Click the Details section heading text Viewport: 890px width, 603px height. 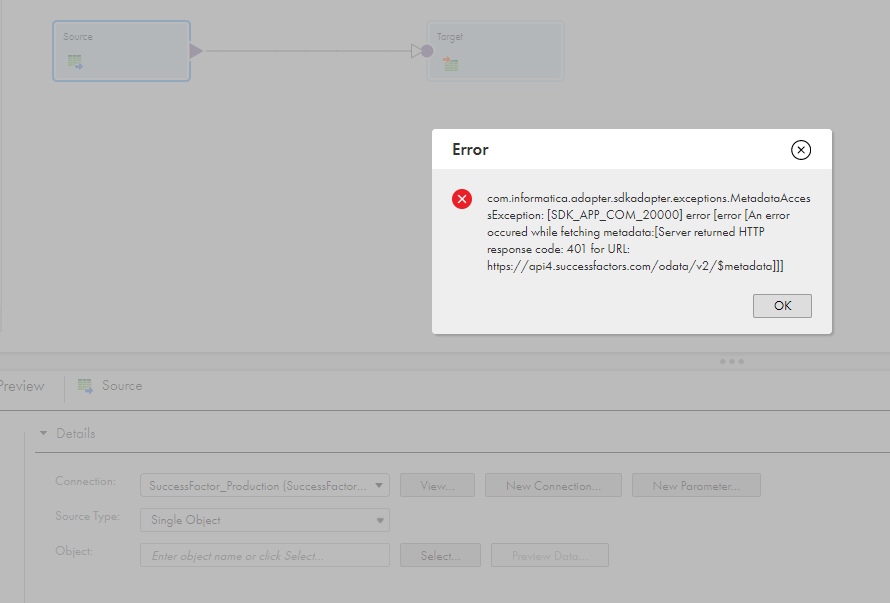[x=75, y=433]
